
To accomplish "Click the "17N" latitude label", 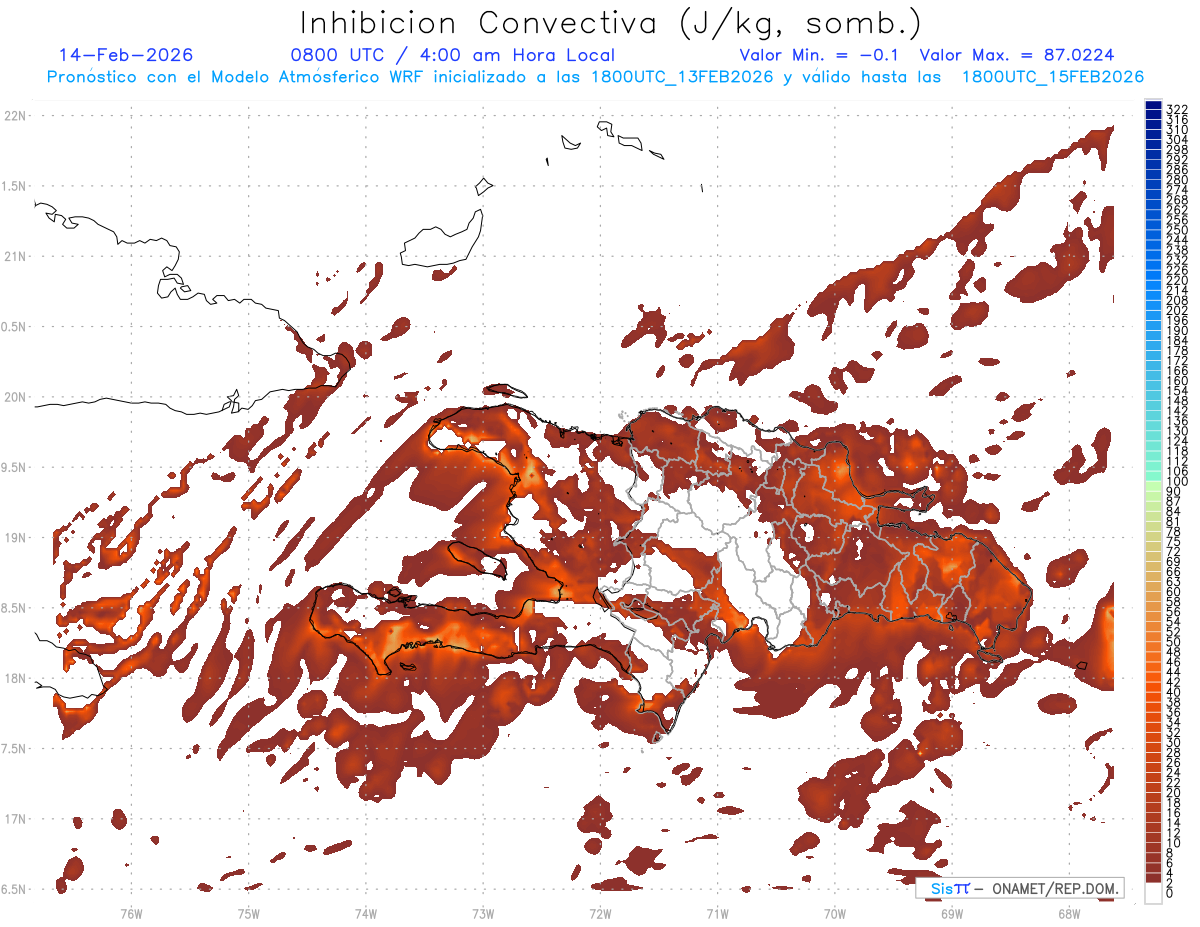I will (16, 819).
